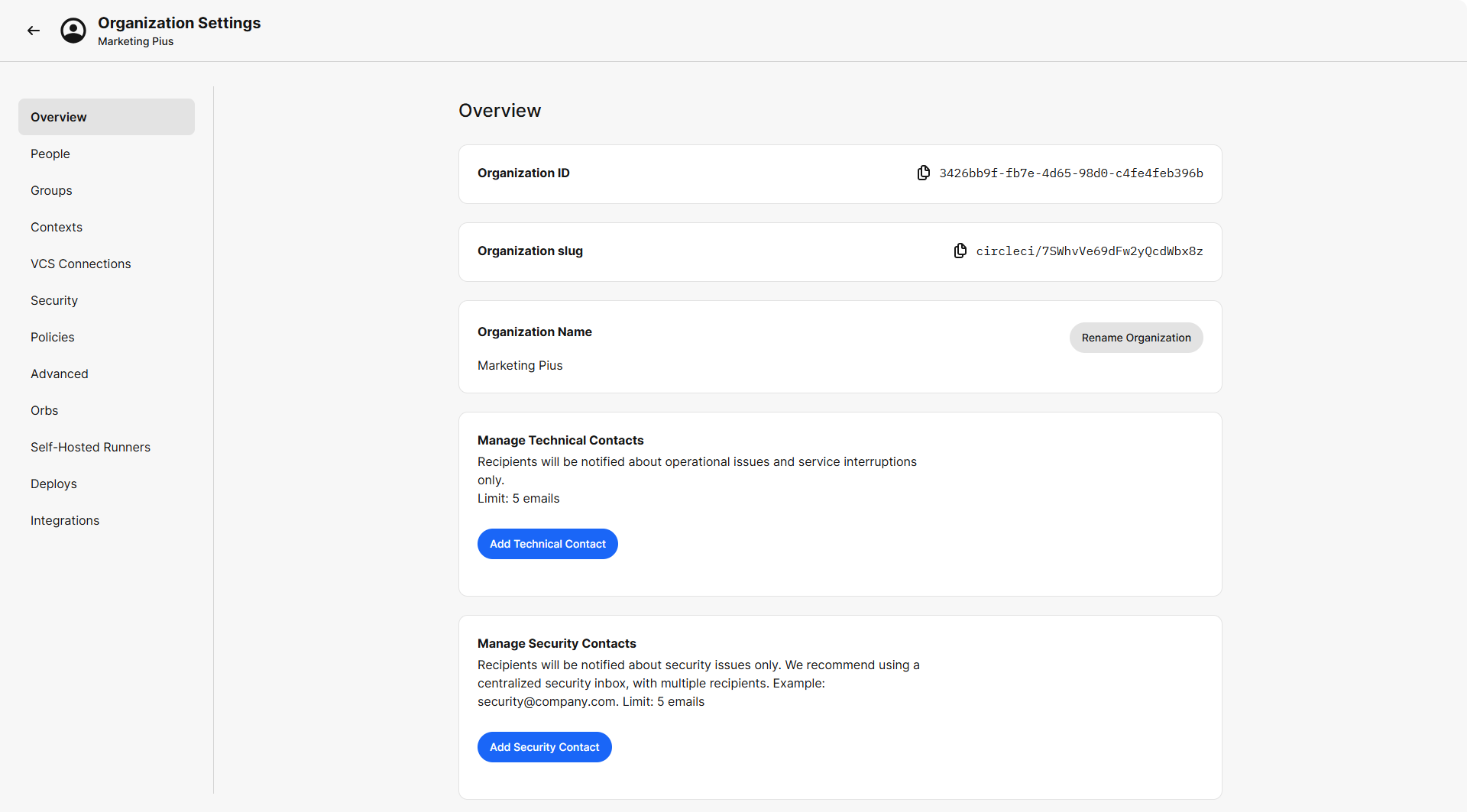Open Integrations in the sidebar
1467x812 pixels.
(x=65, y=520)
